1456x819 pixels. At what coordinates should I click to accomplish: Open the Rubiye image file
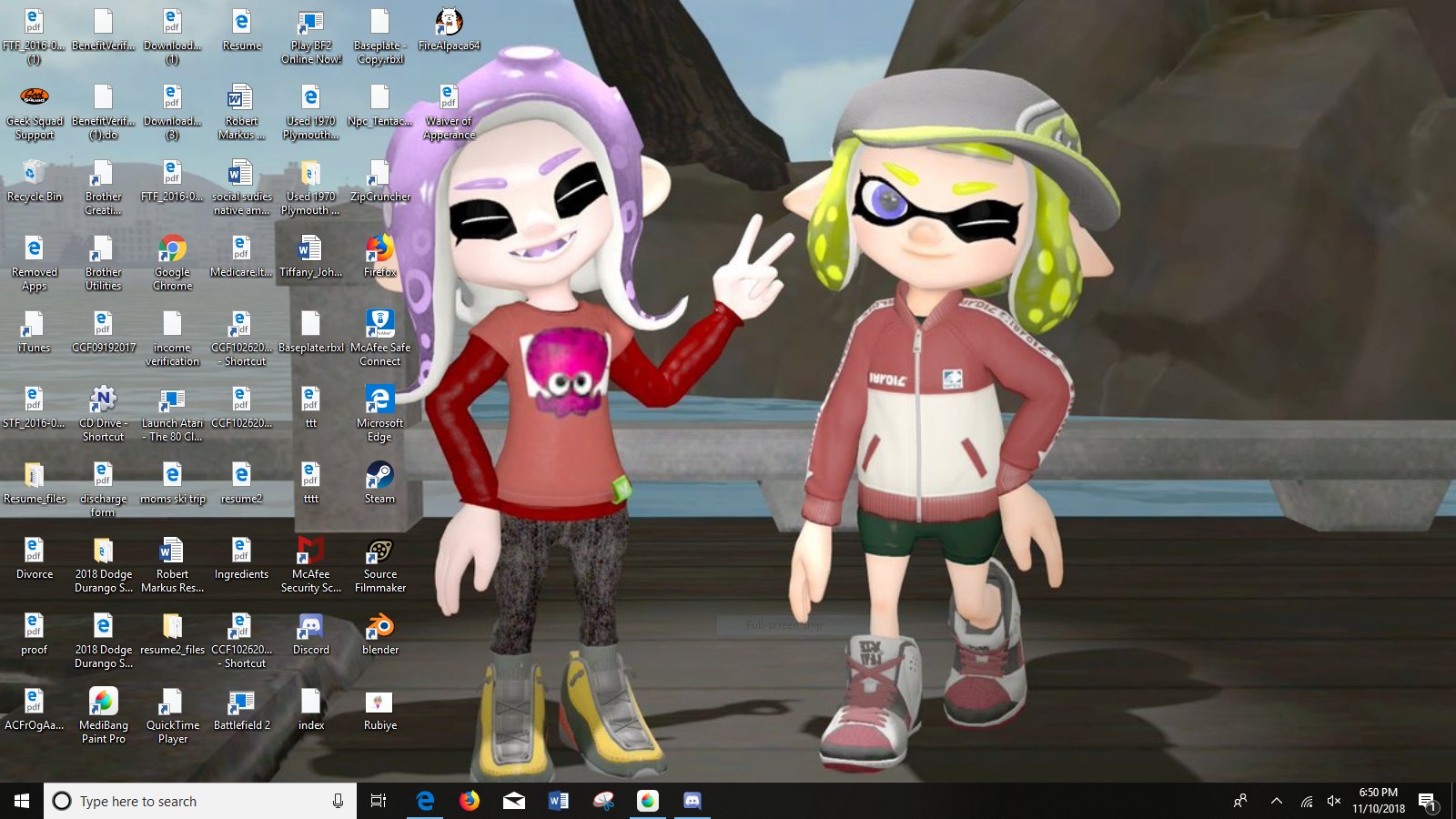click(379, 709)
